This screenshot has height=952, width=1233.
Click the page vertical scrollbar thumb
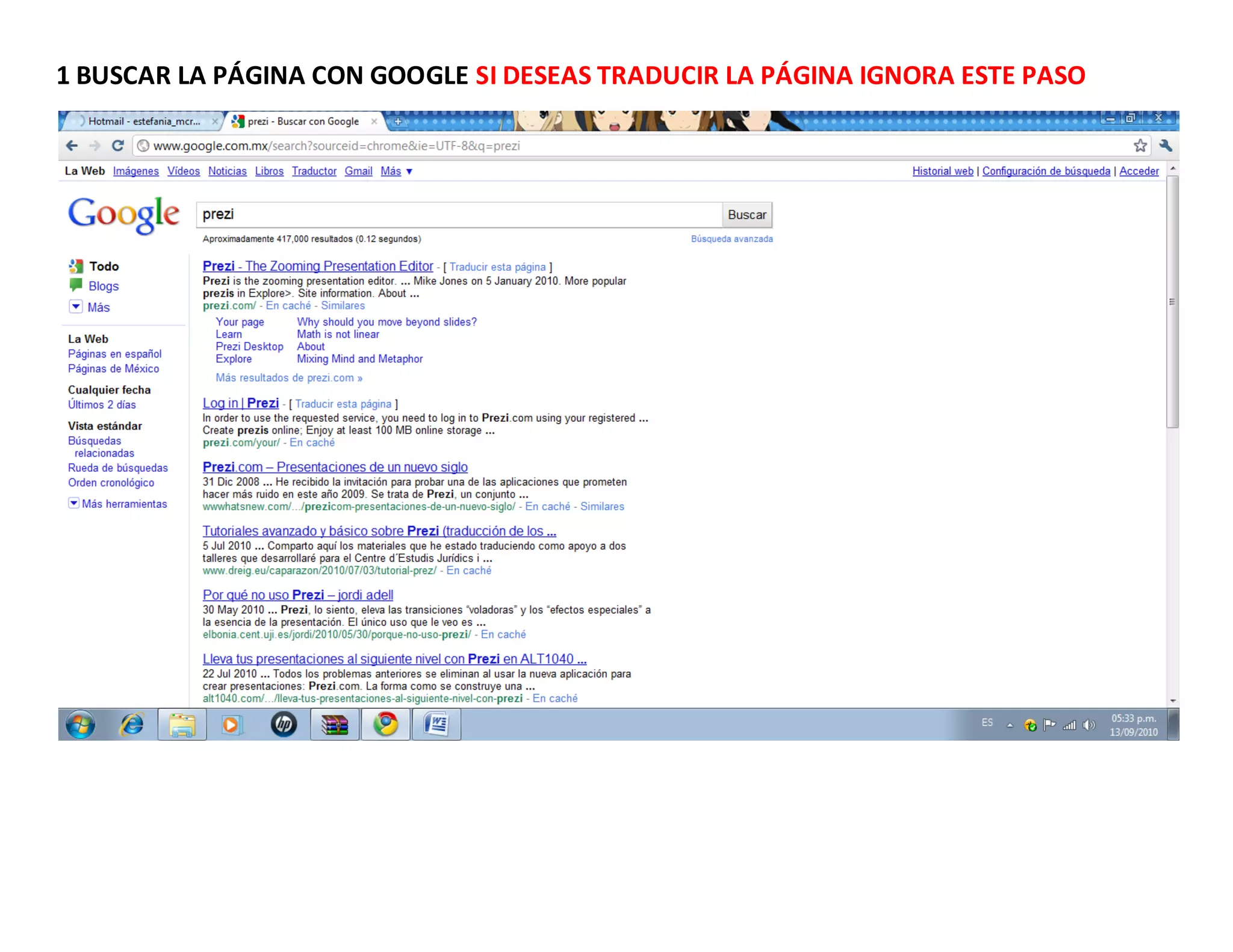[x=1172, y=301]
